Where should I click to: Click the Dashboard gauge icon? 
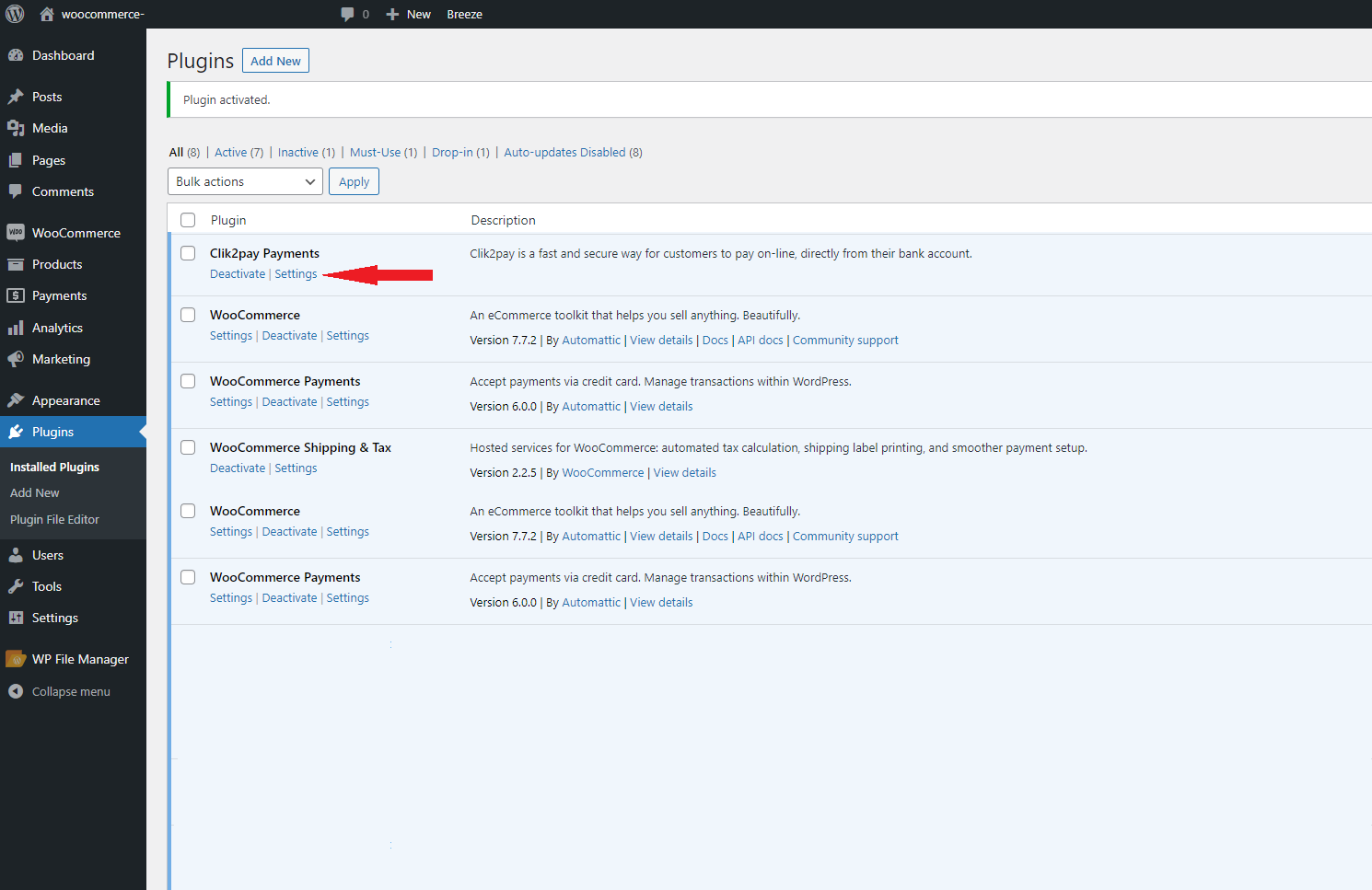16,55
